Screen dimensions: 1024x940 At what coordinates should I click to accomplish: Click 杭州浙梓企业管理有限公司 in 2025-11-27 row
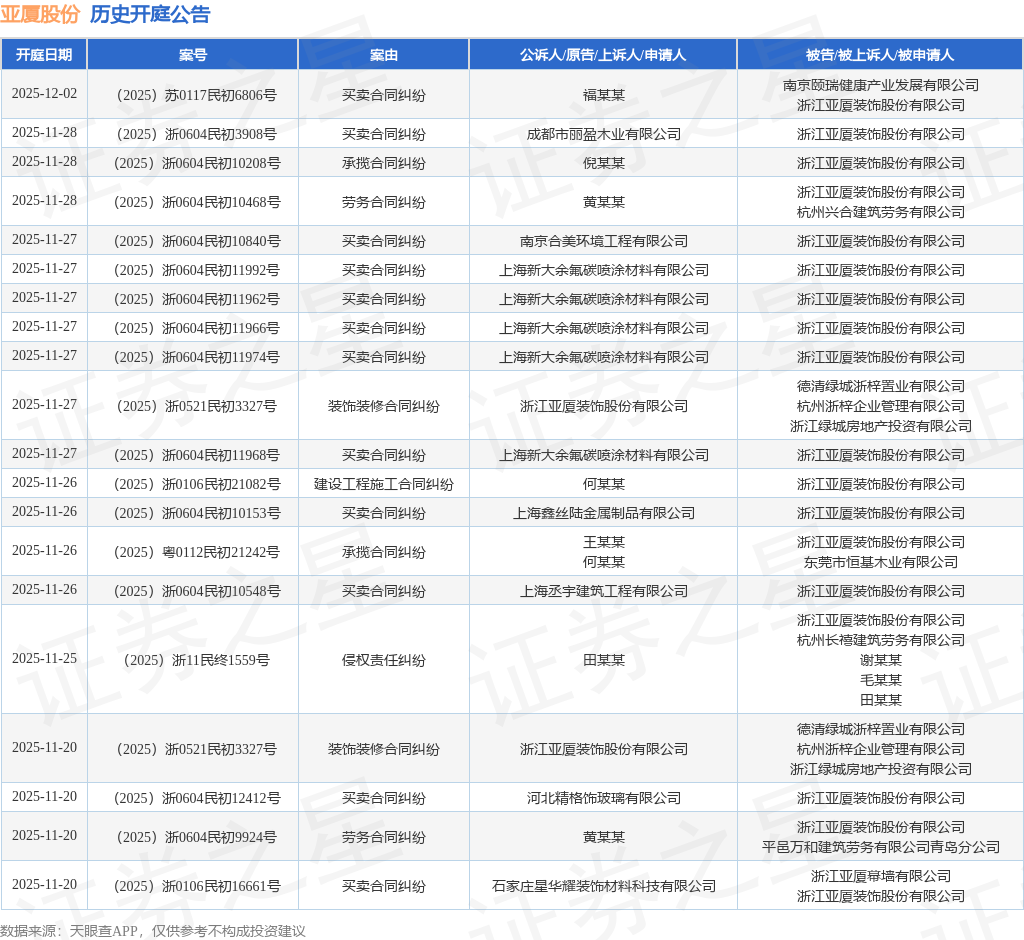click(x=880, y=406)
